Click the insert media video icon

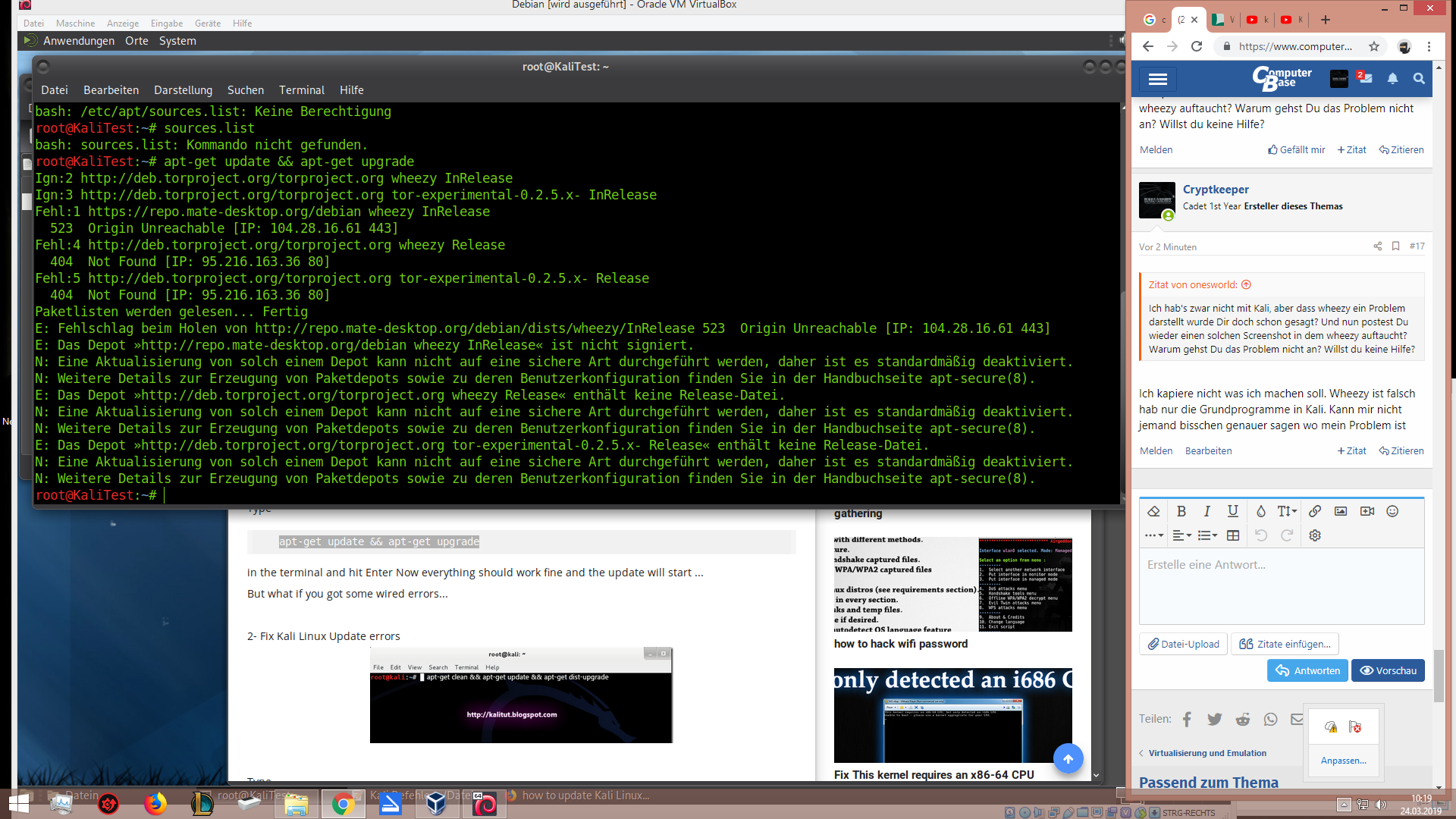[1367, 511]
